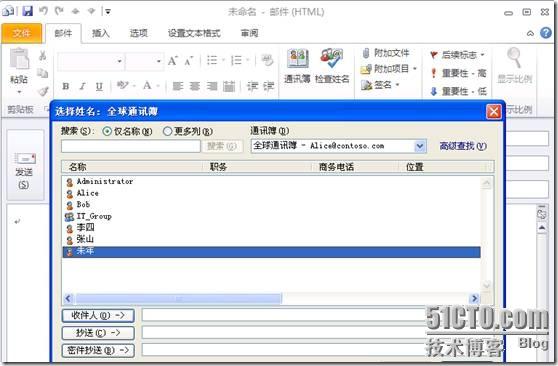Collapse the ribbon with the caret icon

click(x=530, y=33)
